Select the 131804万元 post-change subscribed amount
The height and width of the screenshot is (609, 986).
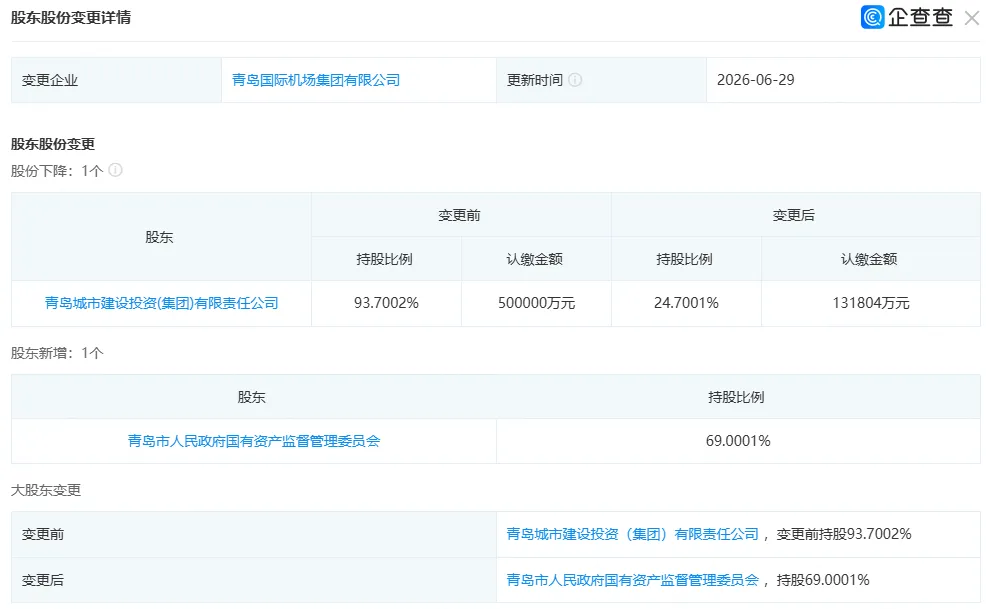[x=871, y=303]
